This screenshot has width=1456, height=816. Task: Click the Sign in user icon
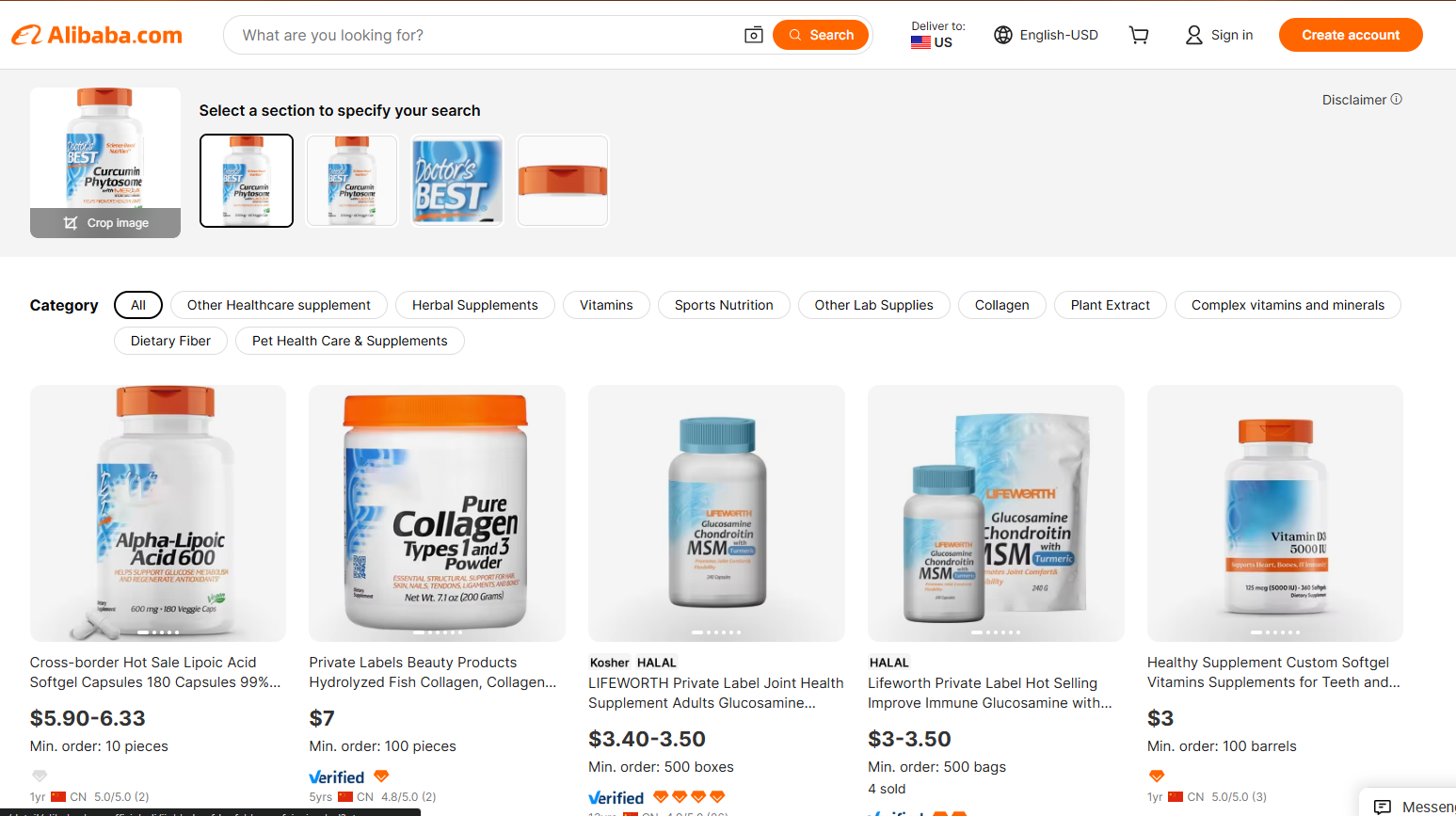click(1193, 35)
